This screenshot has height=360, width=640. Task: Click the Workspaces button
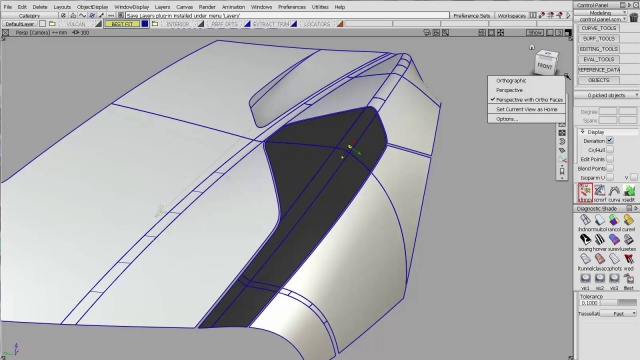(511, 16)
